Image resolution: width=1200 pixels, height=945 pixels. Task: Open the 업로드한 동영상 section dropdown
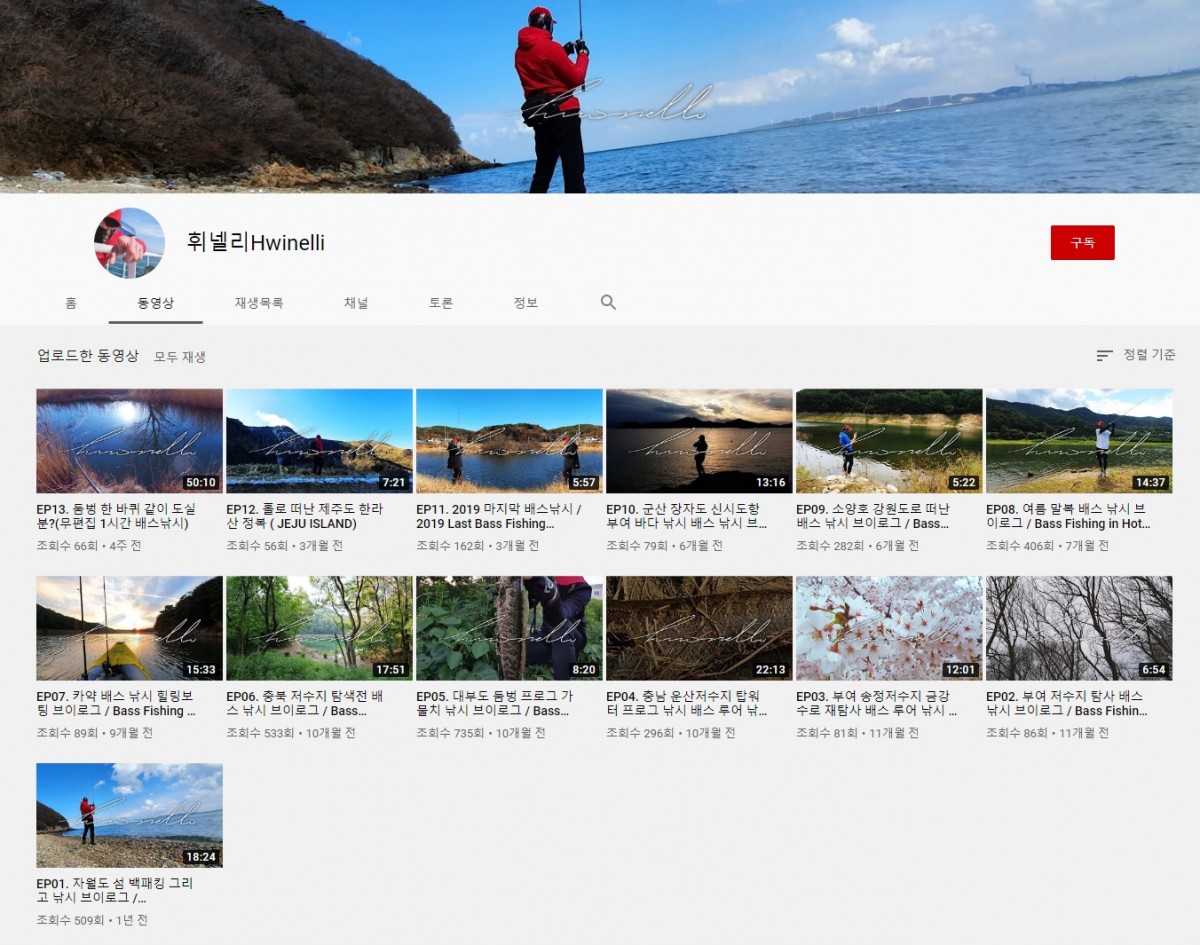88,356
